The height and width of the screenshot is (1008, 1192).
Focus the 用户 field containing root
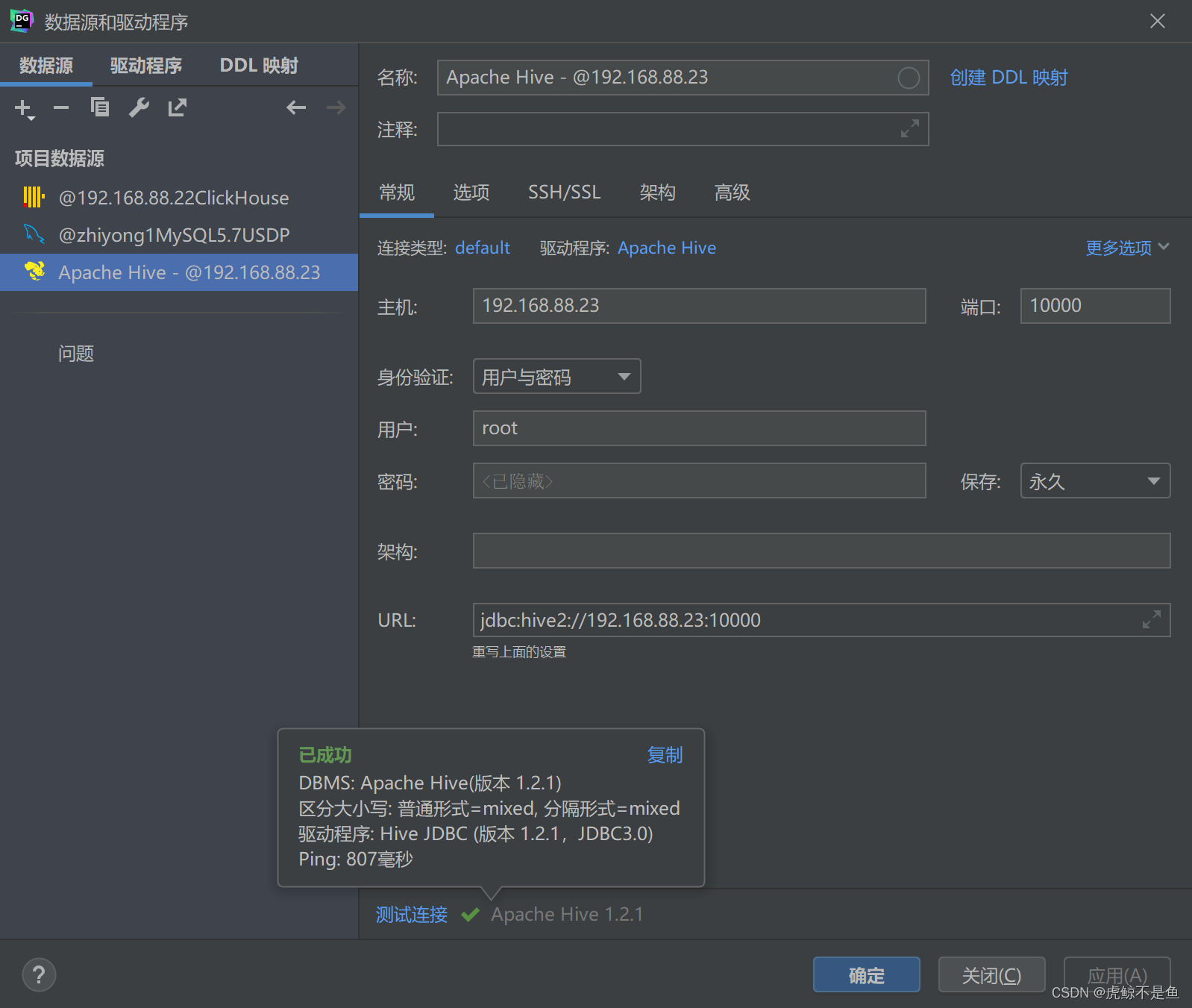(x=699, y=428)
